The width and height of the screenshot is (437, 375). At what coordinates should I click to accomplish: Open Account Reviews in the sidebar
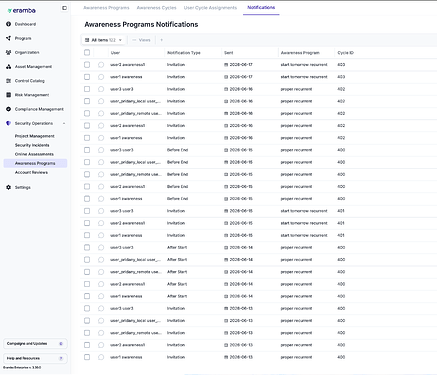[x=31, y=172]
